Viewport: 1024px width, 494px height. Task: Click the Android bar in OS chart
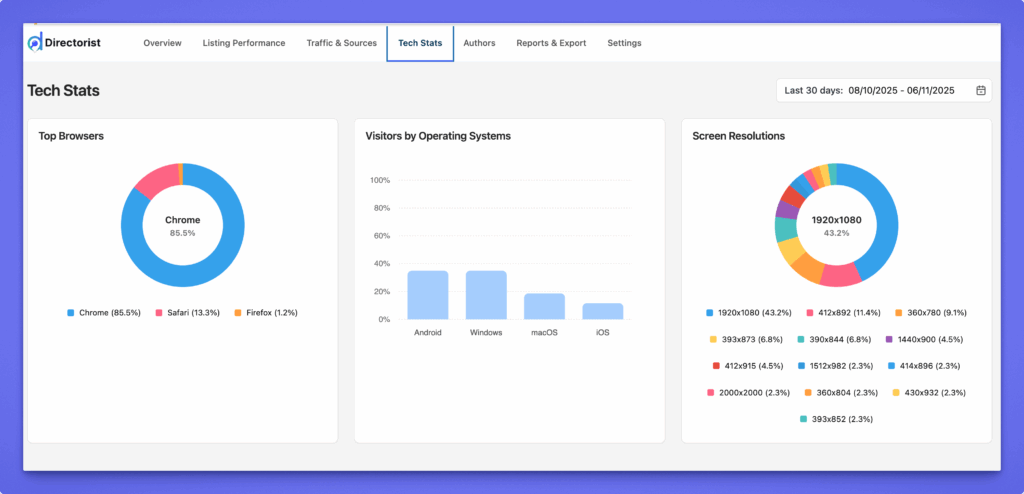tap(428, 295)
